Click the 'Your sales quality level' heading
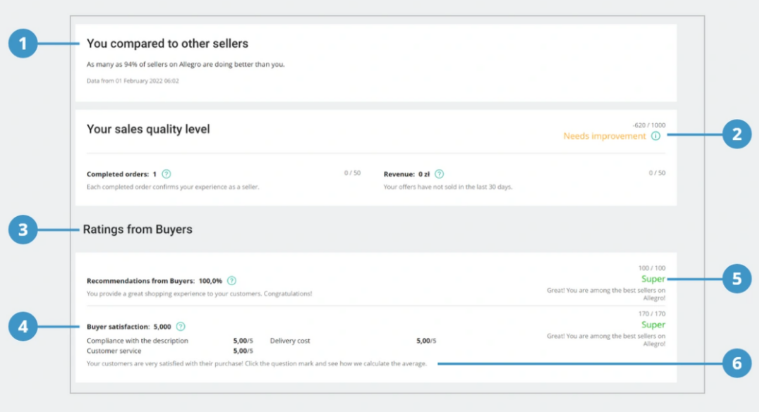Image resolution: width=759 pixels, height=412 pixels. point(148,129)
